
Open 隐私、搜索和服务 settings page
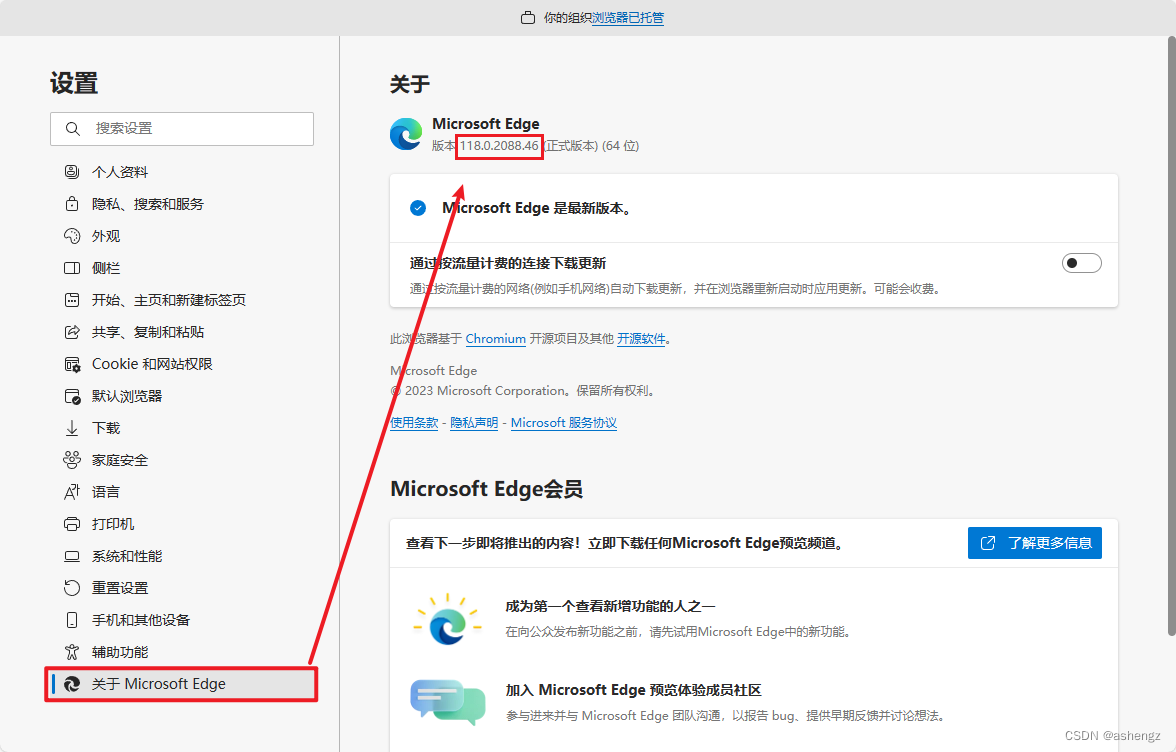pos(148,204)
